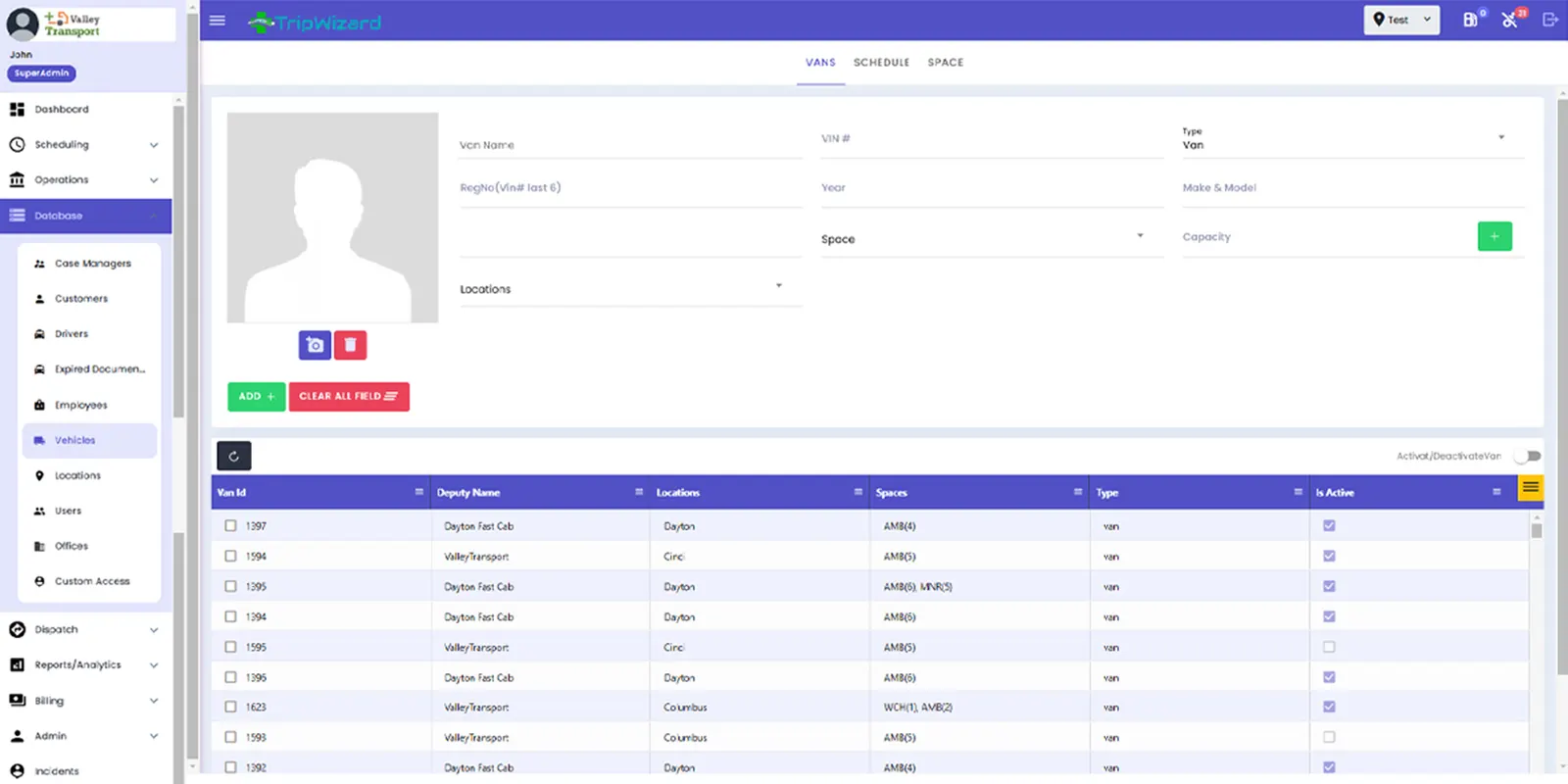Open the yellow column menu icon
This screenshot has height=784, width=1568.
point(1530,488)
